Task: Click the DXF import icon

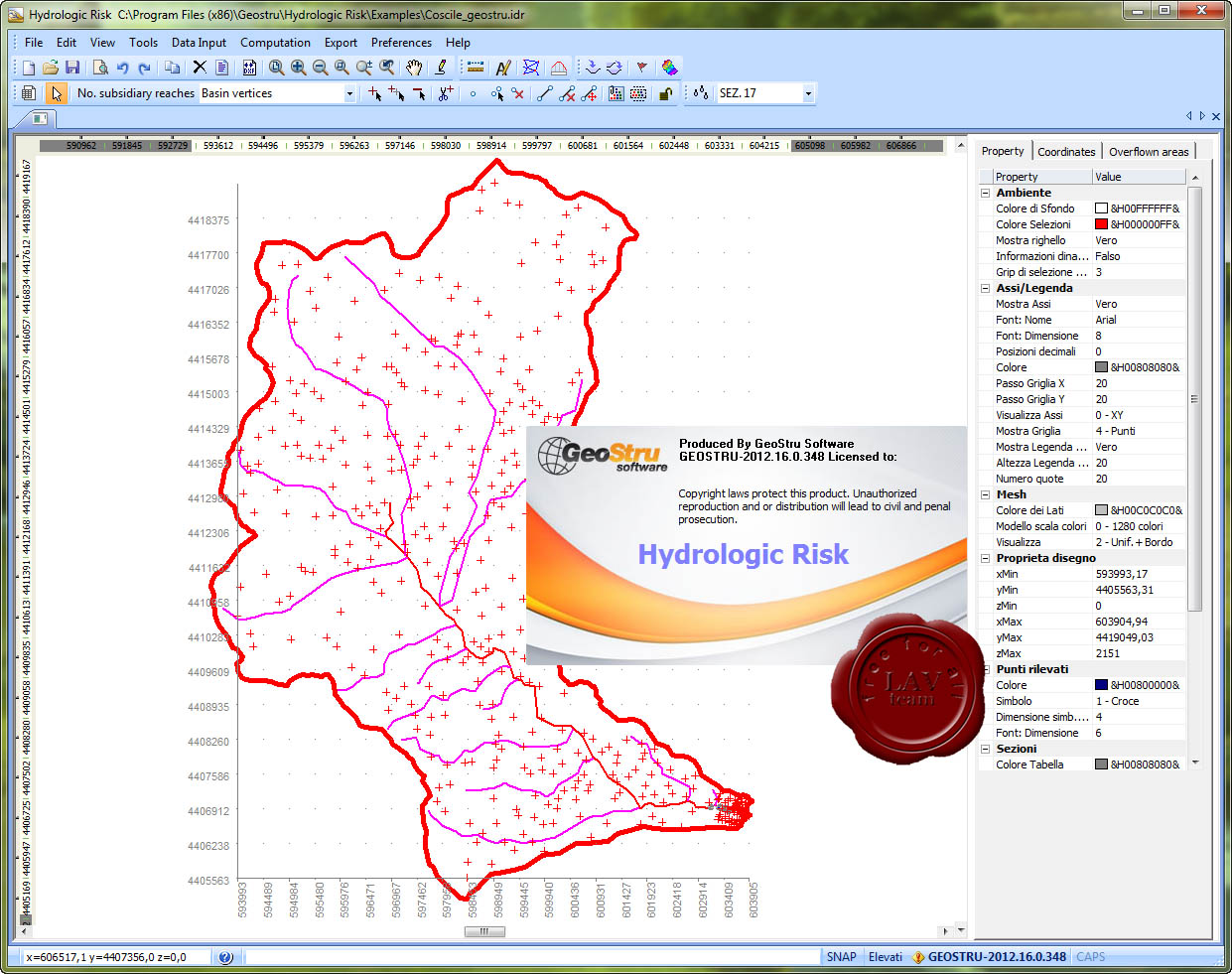Action: coord(249,68)
